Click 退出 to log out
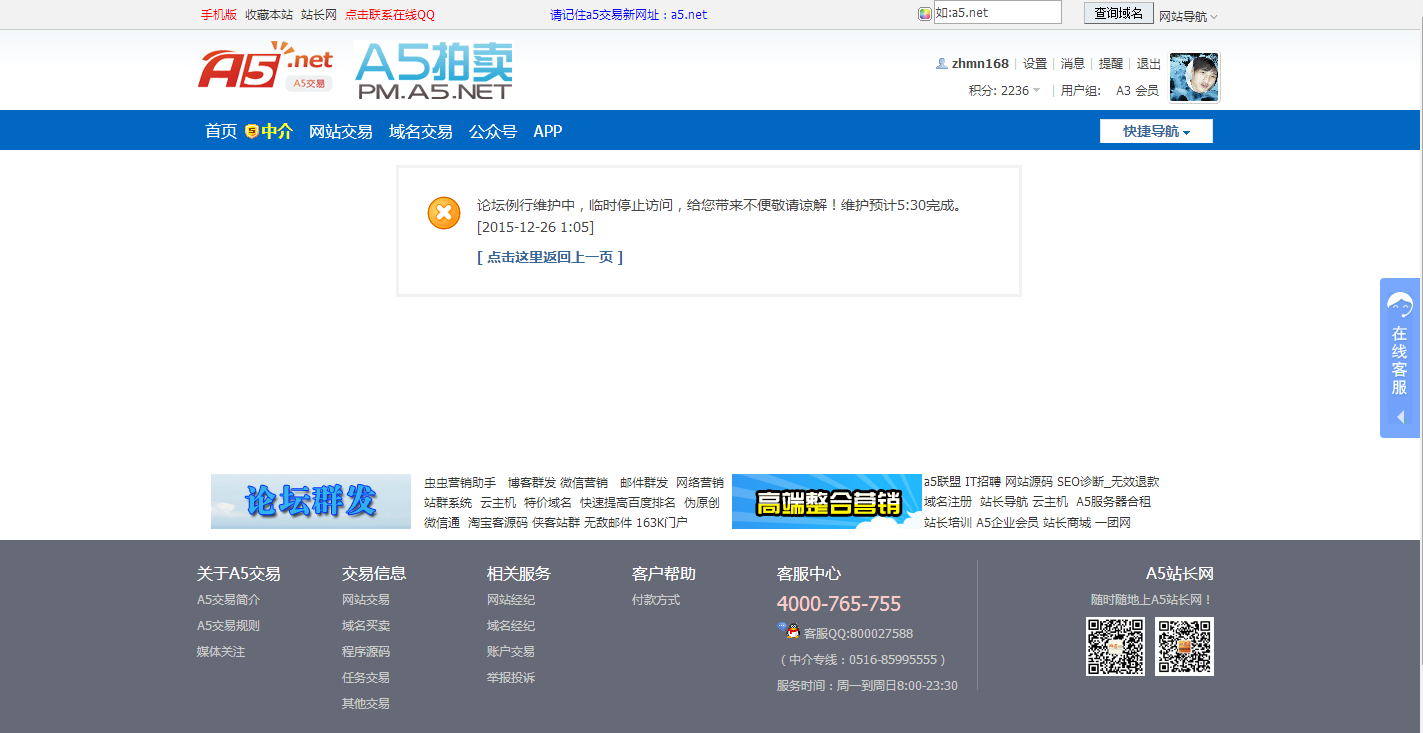 (x=1149, y=63)
